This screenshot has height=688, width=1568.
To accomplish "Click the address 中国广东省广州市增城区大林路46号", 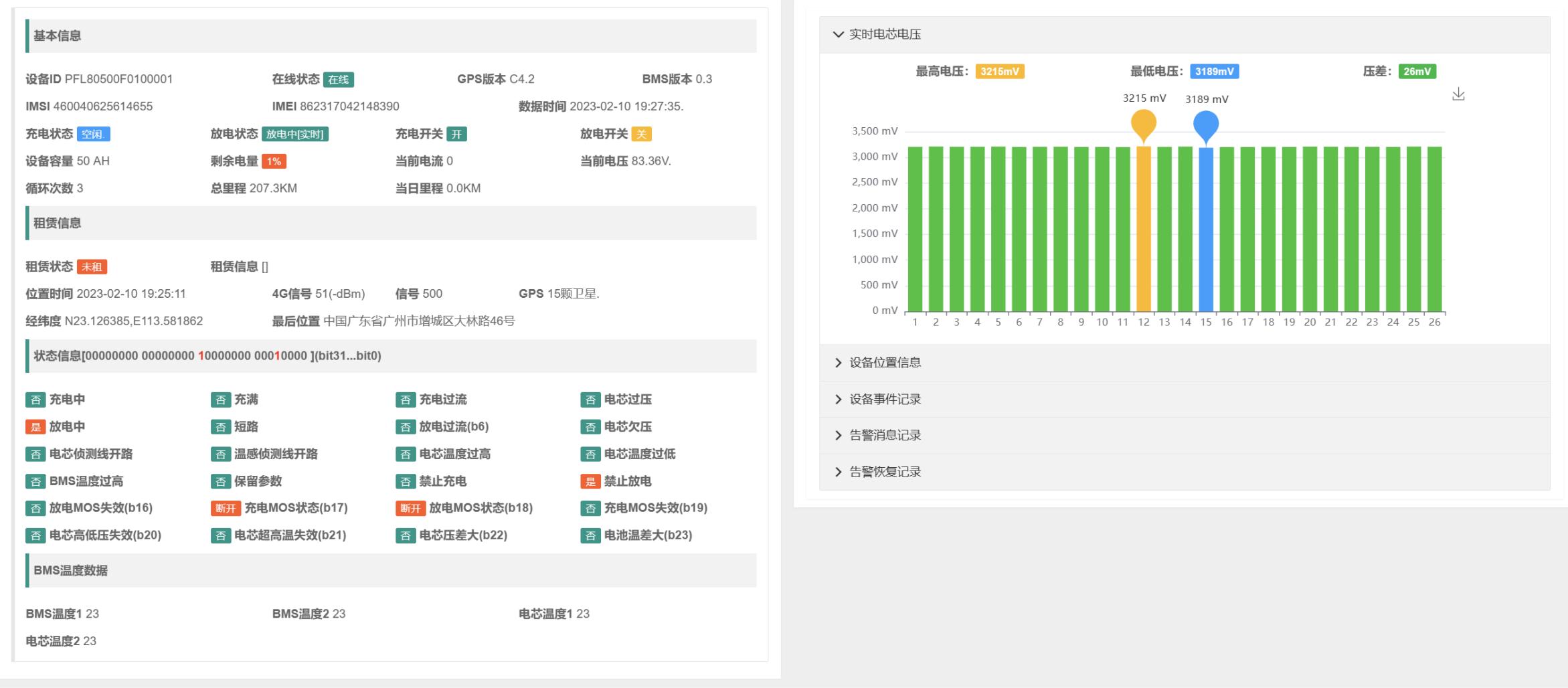I will point(419,321).
